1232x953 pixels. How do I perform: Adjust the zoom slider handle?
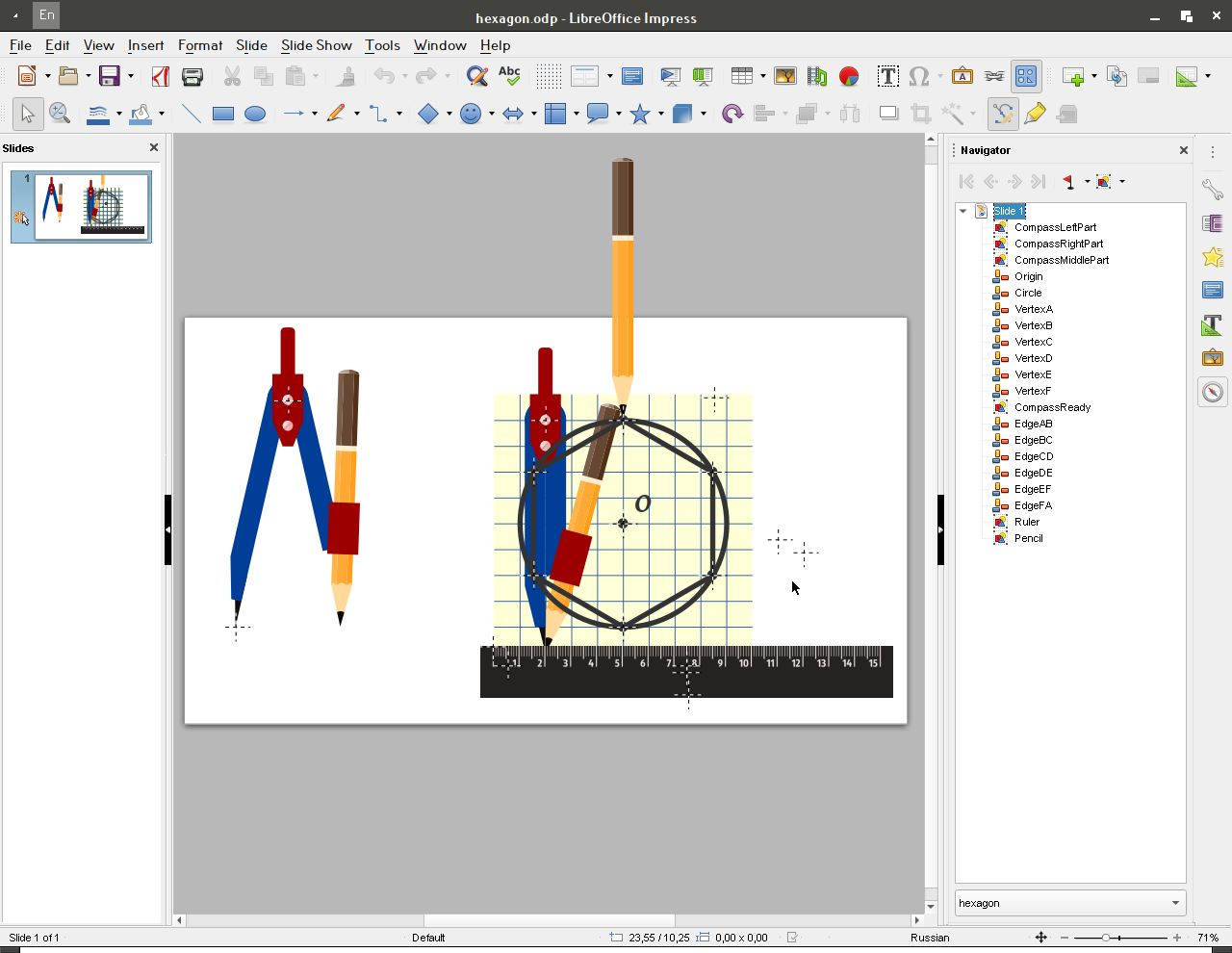(1106, 938)
